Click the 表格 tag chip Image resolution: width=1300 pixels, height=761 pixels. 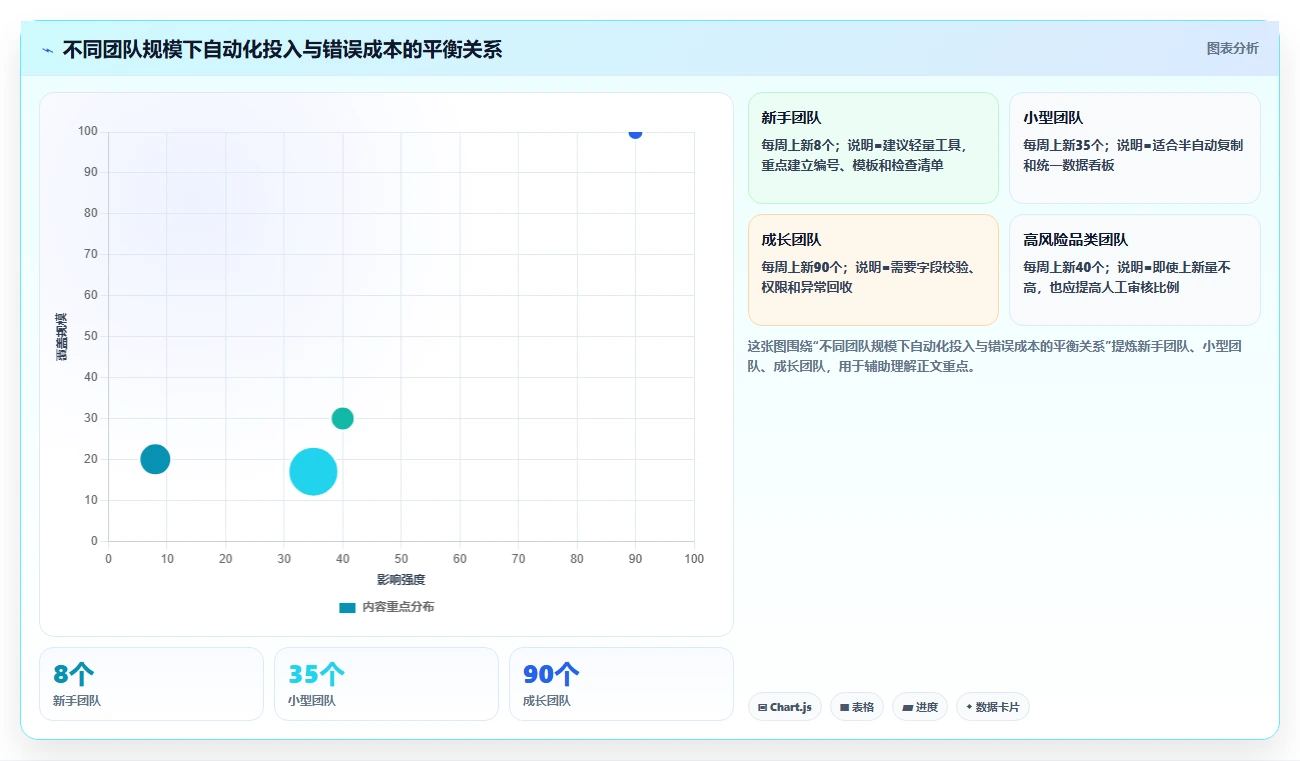[857, 707]
